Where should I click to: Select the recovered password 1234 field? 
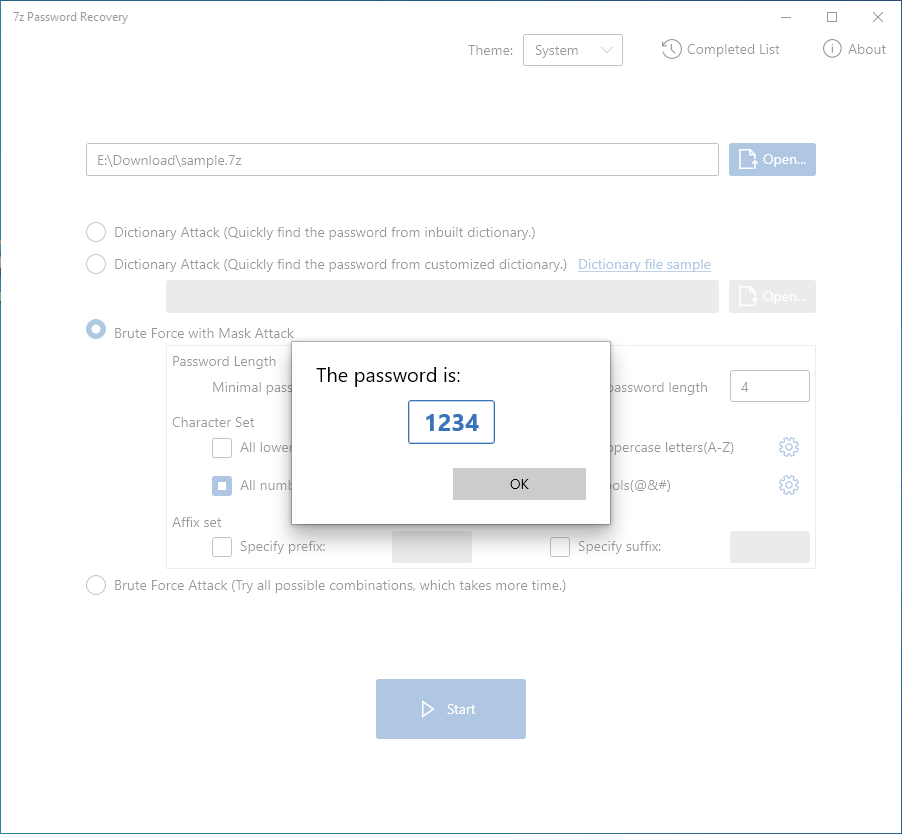pos(451,422)
